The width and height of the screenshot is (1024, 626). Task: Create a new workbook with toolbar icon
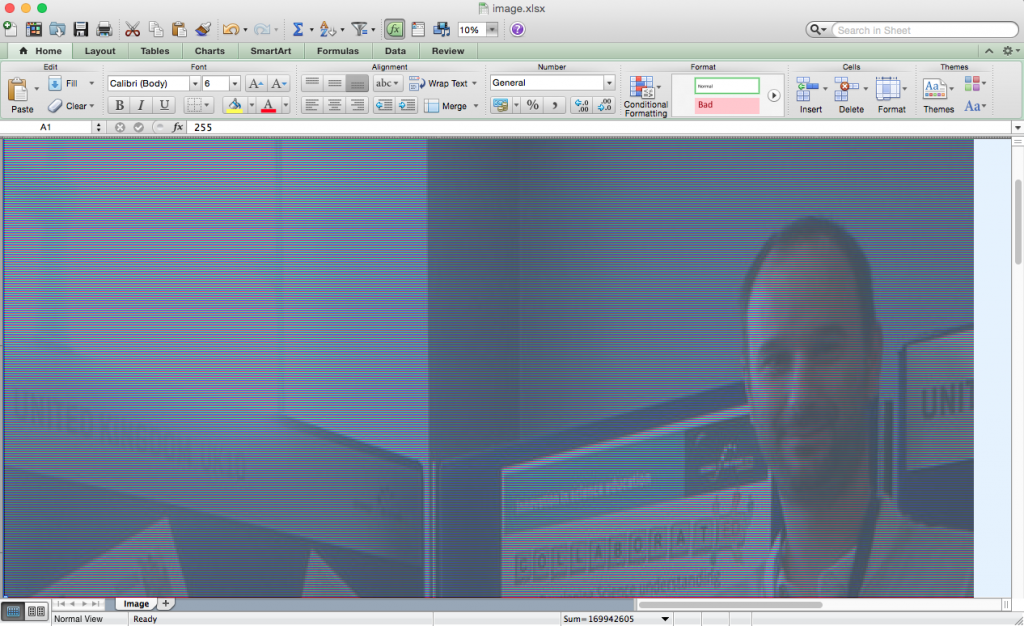click(10, 29)
